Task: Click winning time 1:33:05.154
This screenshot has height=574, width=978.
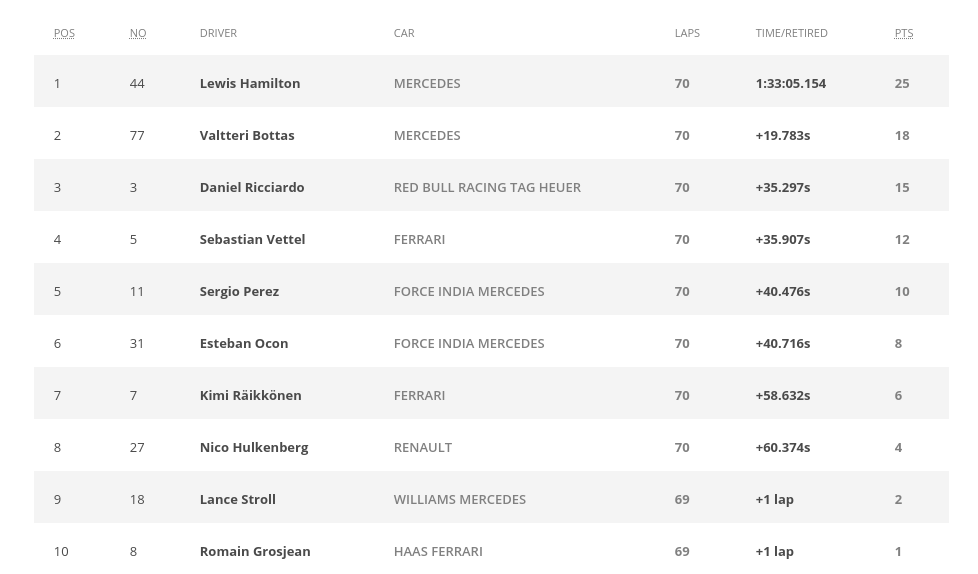Action: 790,83
